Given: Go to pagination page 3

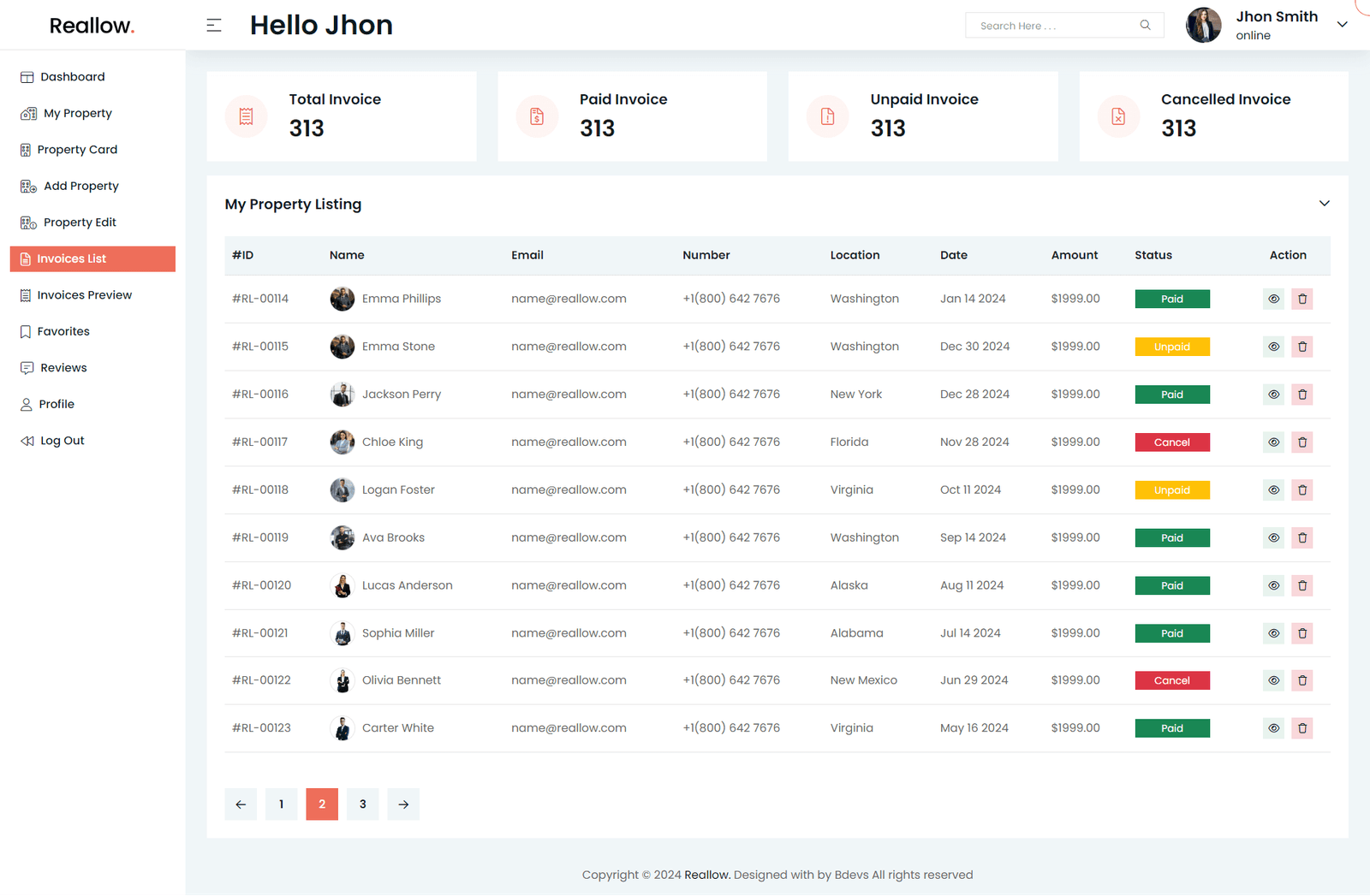Looking at the screenshot, I should pyautogui.click(x=363, y=804).
